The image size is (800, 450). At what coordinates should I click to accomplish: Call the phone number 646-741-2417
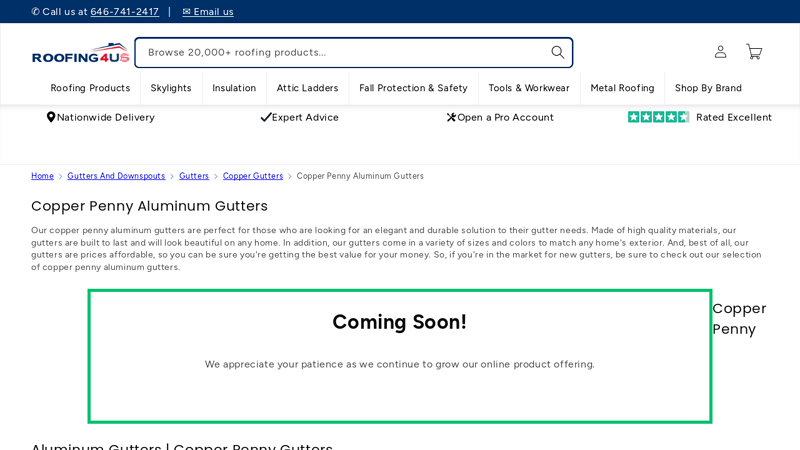pos(124,12)
